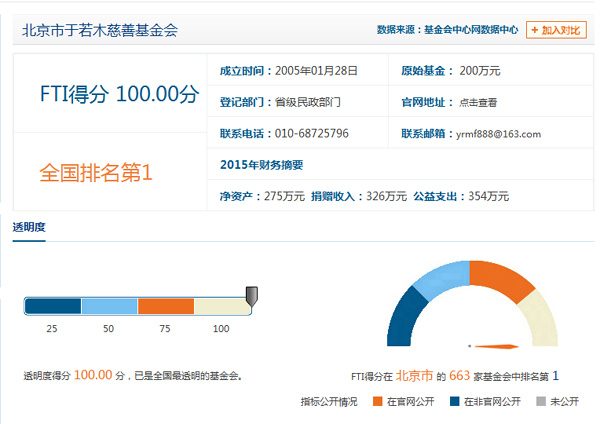Click the cream segment of the score bar
This screenshot has height=424, width=600.
click(222, 306)
